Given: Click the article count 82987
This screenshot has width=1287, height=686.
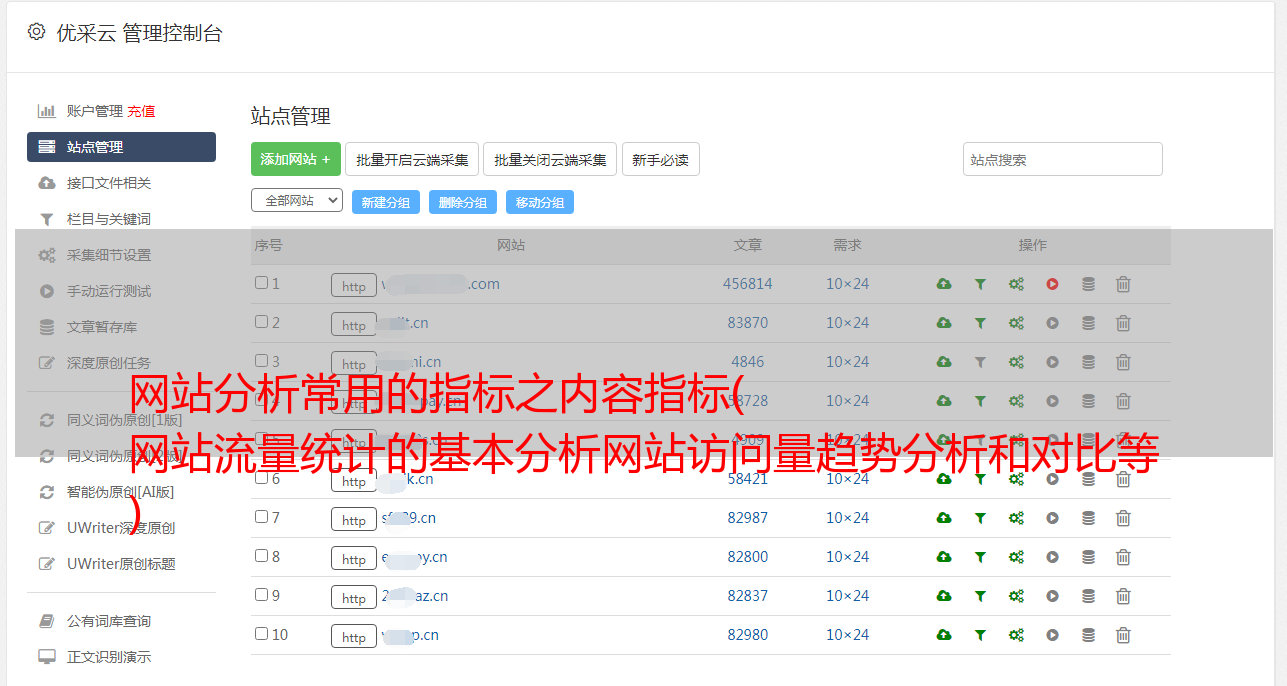Looking at the screenshot, I should tap(748, 518).
